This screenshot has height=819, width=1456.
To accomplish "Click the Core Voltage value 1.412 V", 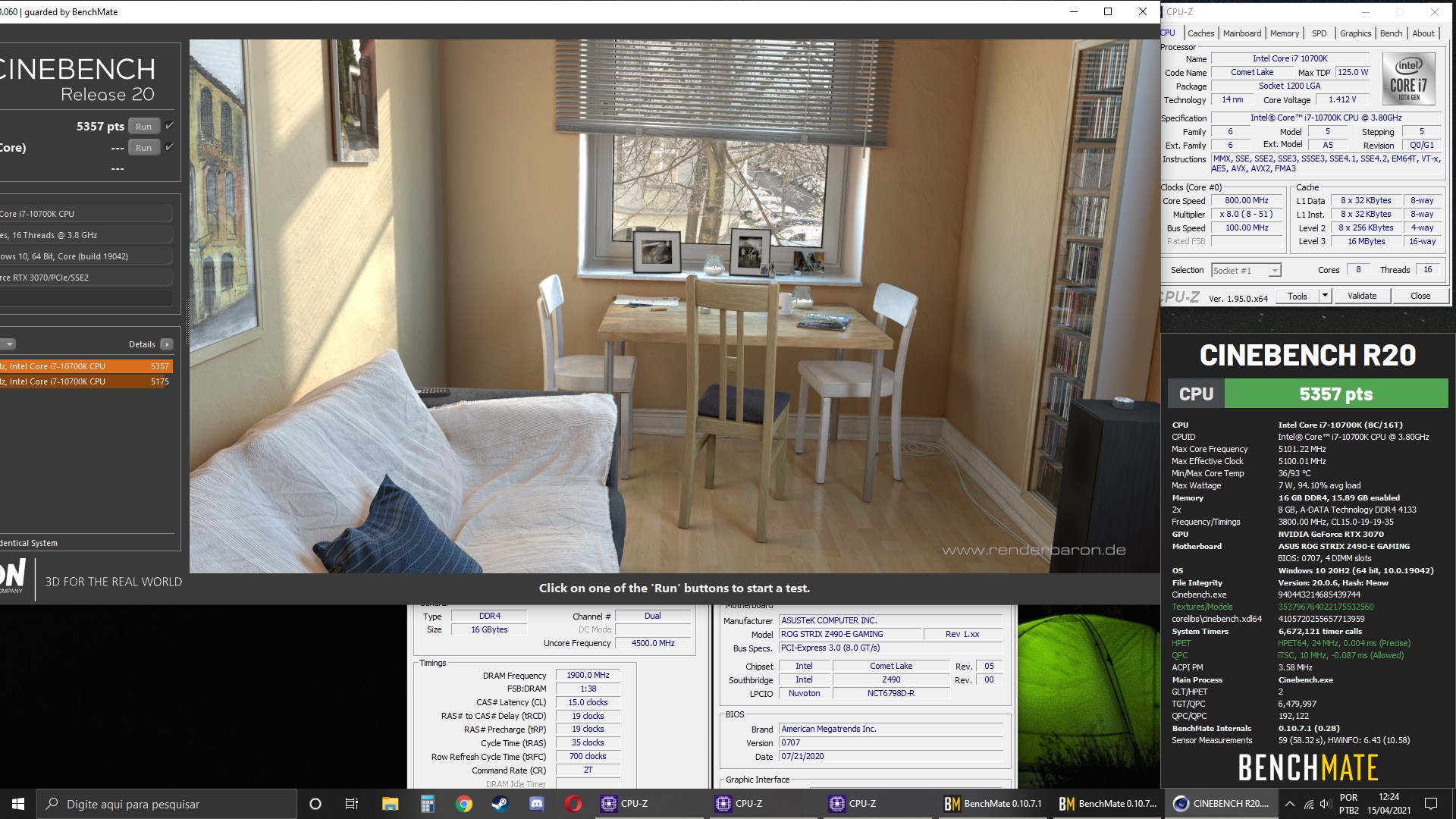I will [x=1342, y=99].
